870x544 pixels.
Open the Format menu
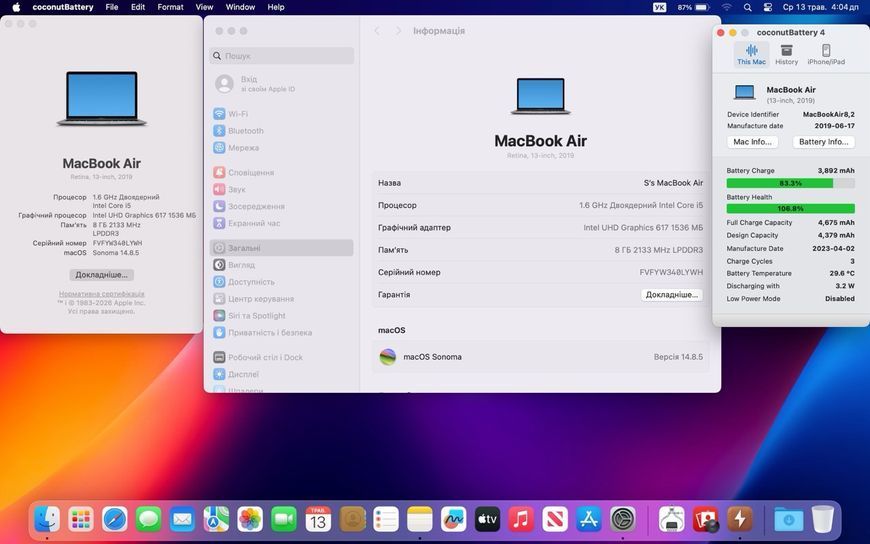pos(170,7)
